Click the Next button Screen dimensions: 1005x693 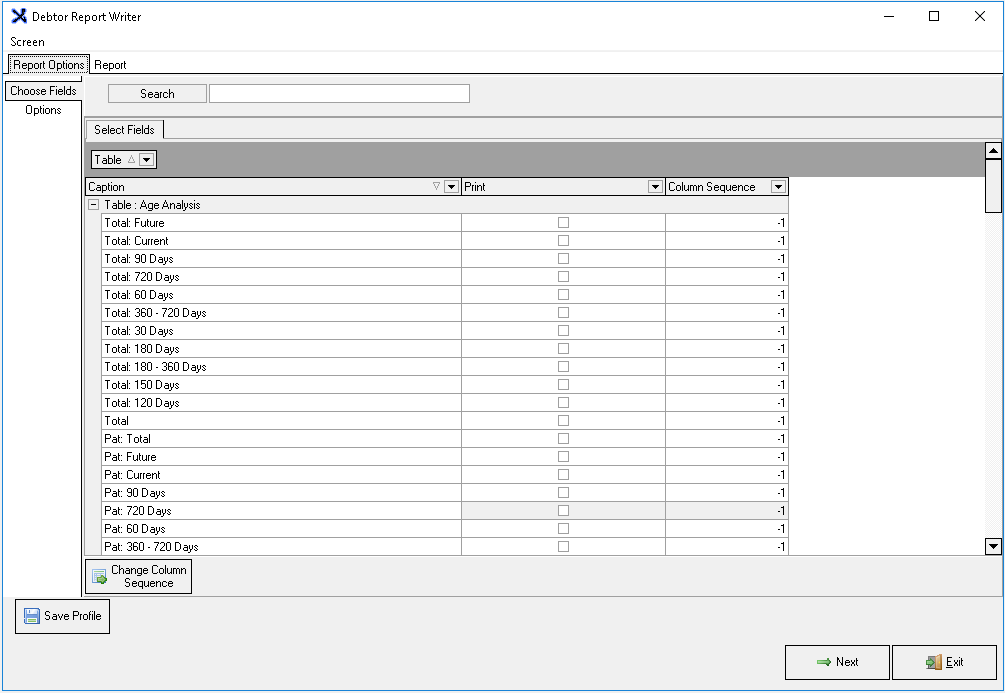coord(837,662)
